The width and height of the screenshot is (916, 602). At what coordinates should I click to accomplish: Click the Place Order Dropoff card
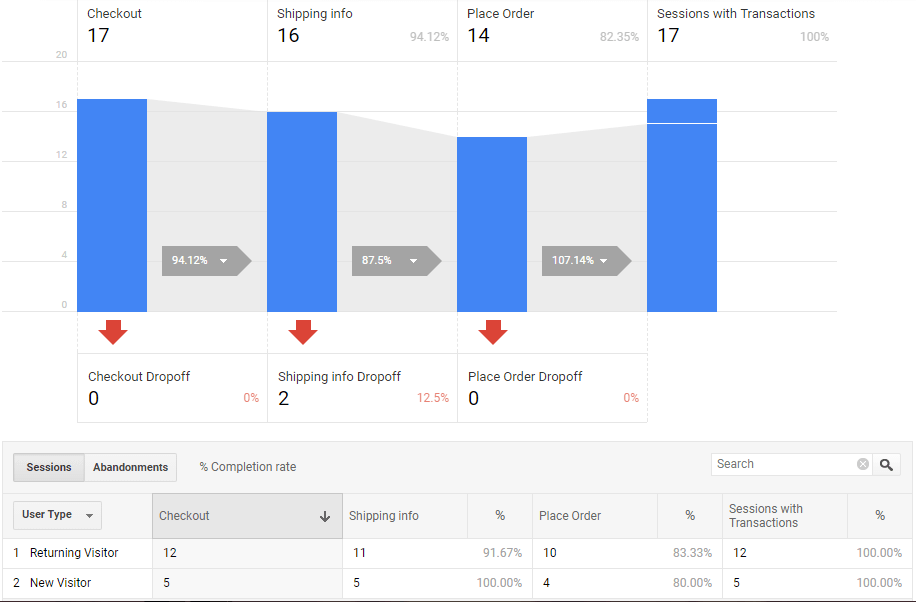pos(552,388)
